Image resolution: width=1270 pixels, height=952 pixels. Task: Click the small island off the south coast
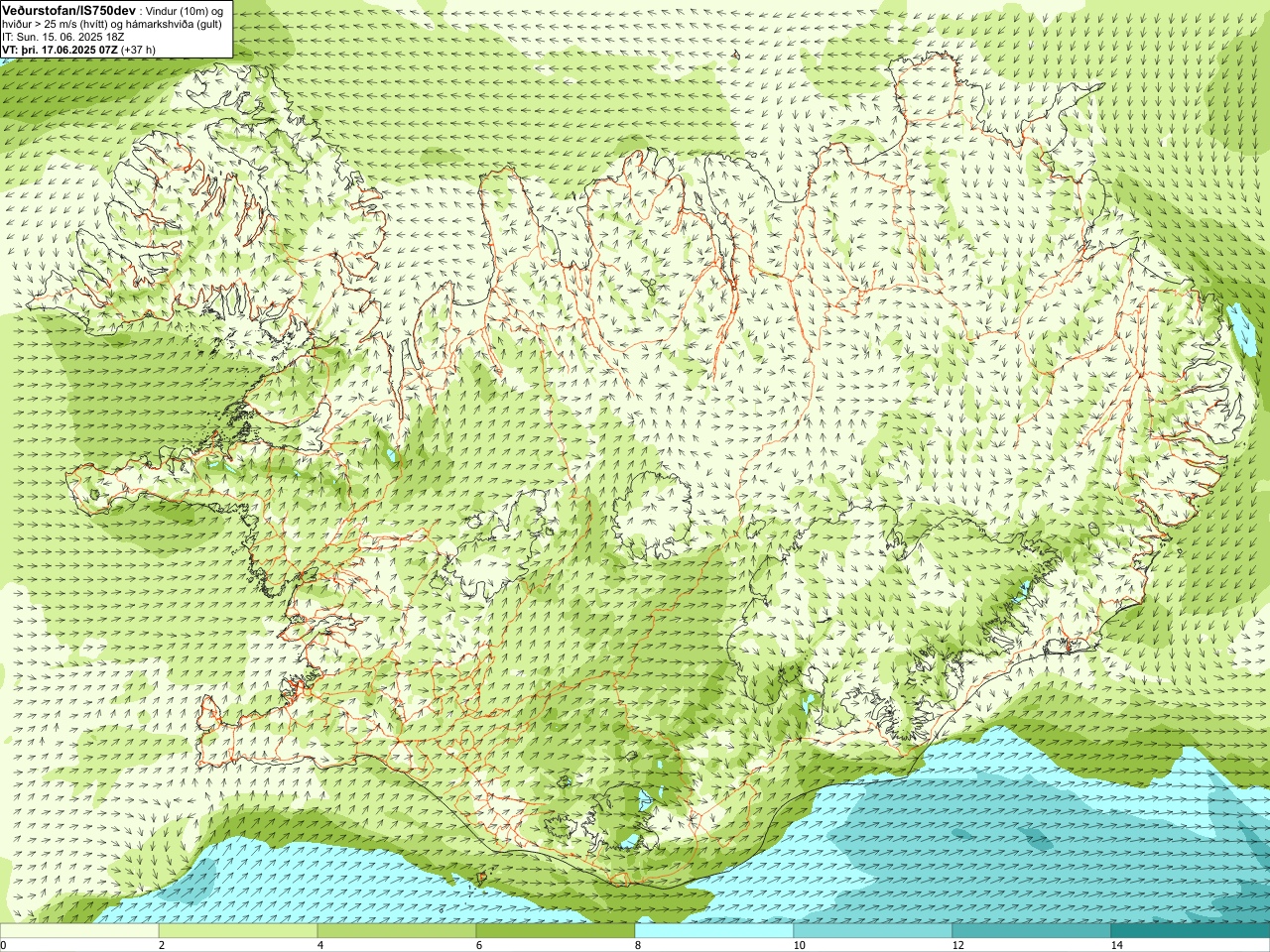coord(483,877)
